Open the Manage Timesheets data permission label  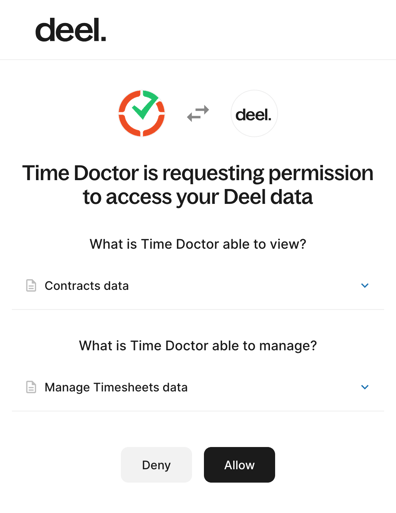[116, 387]
